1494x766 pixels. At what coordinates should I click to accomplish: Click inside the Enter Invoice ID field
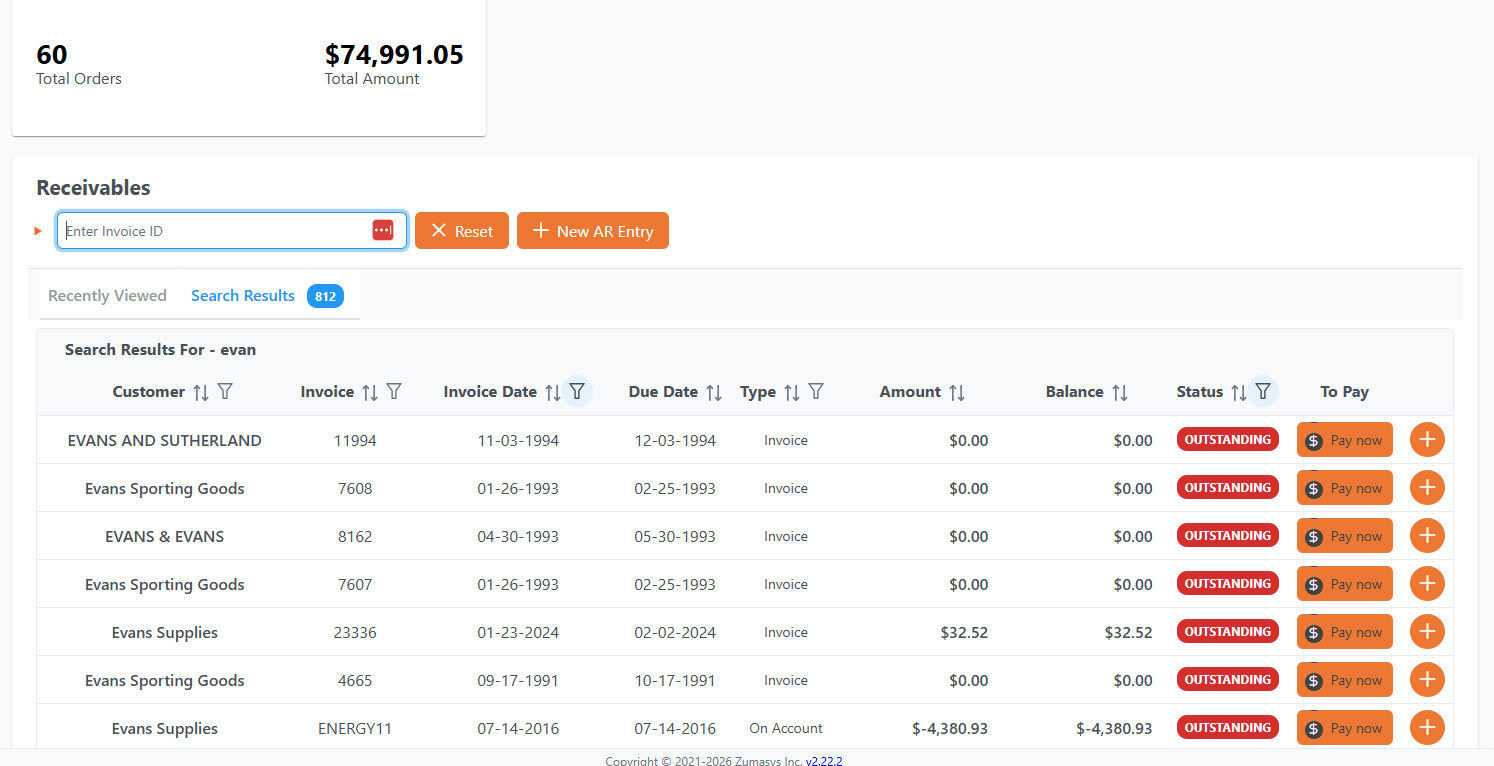(200, 230)
